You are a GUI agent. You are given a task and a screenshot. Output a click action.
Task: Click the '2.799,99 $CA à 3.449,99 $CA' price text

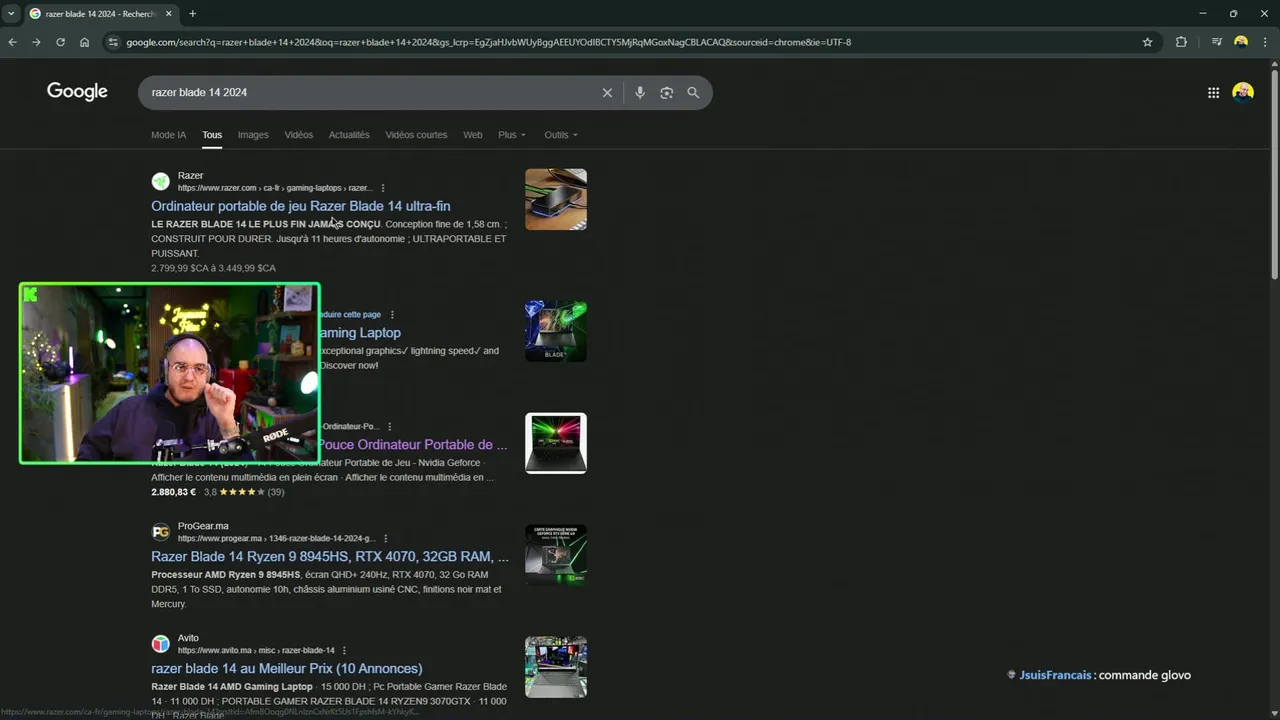[213, 268]
